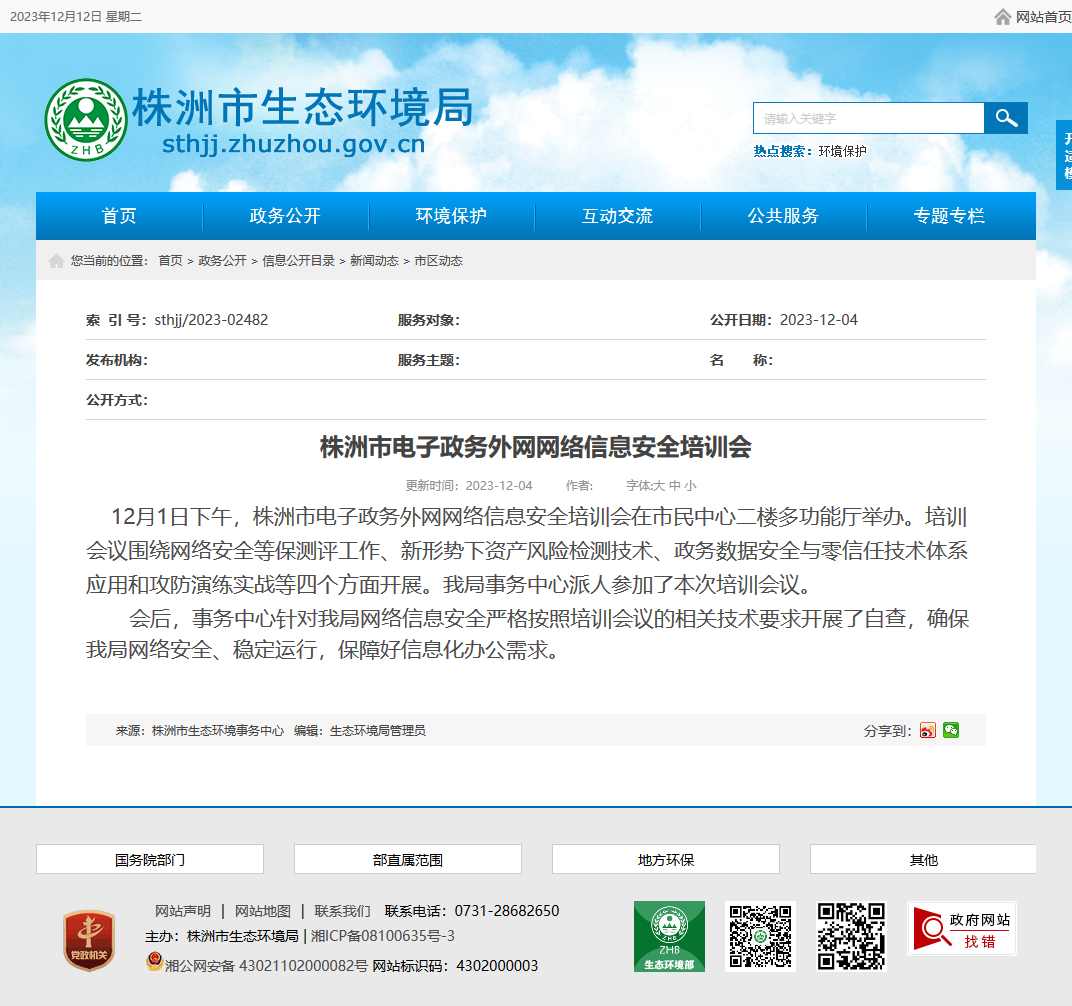Click the 党政机关 badge icon
Viewport: 1072px width, 1006px height.
89,940
